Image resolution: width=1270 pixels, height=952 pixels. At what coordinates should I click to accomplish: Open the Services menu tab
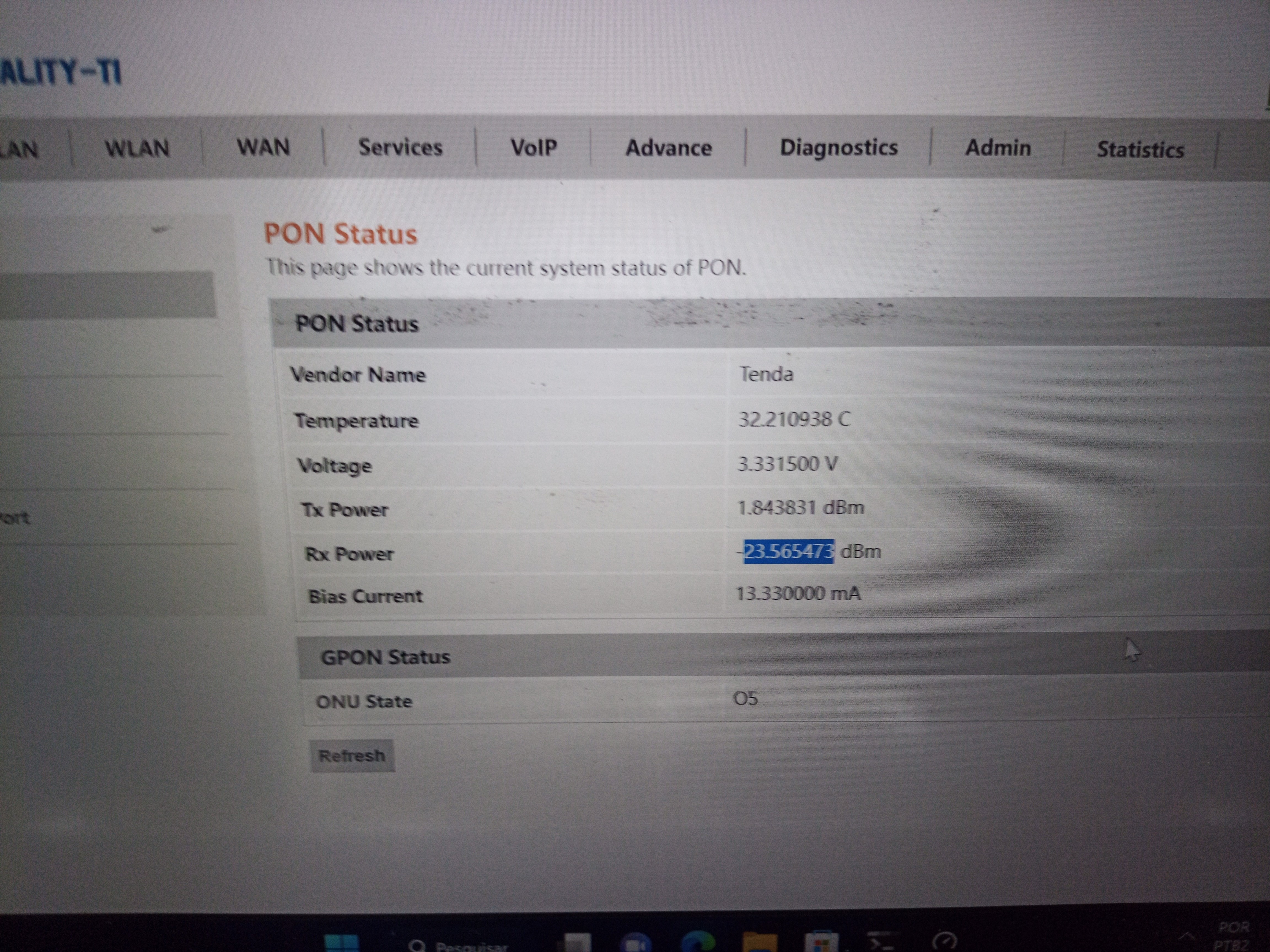point(400,147)
